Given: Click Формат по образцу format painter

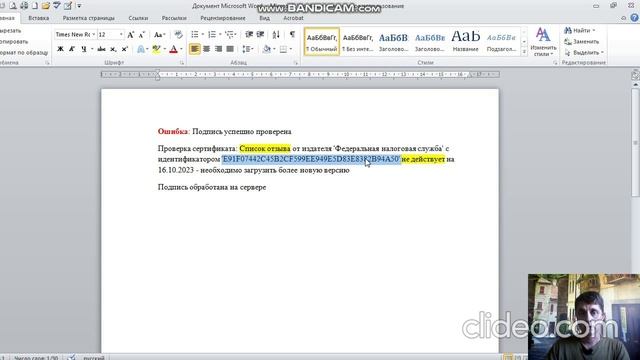Looking at the screenshot, I should click(24, 53).
